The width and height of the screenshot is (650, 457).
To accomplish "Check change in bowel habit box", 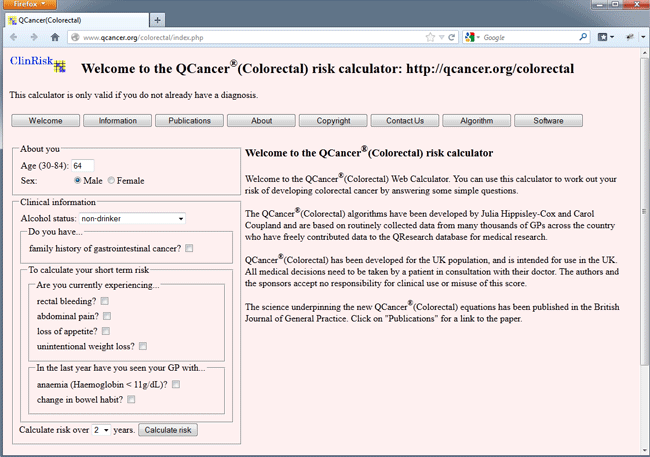I will tap(131, 399).
